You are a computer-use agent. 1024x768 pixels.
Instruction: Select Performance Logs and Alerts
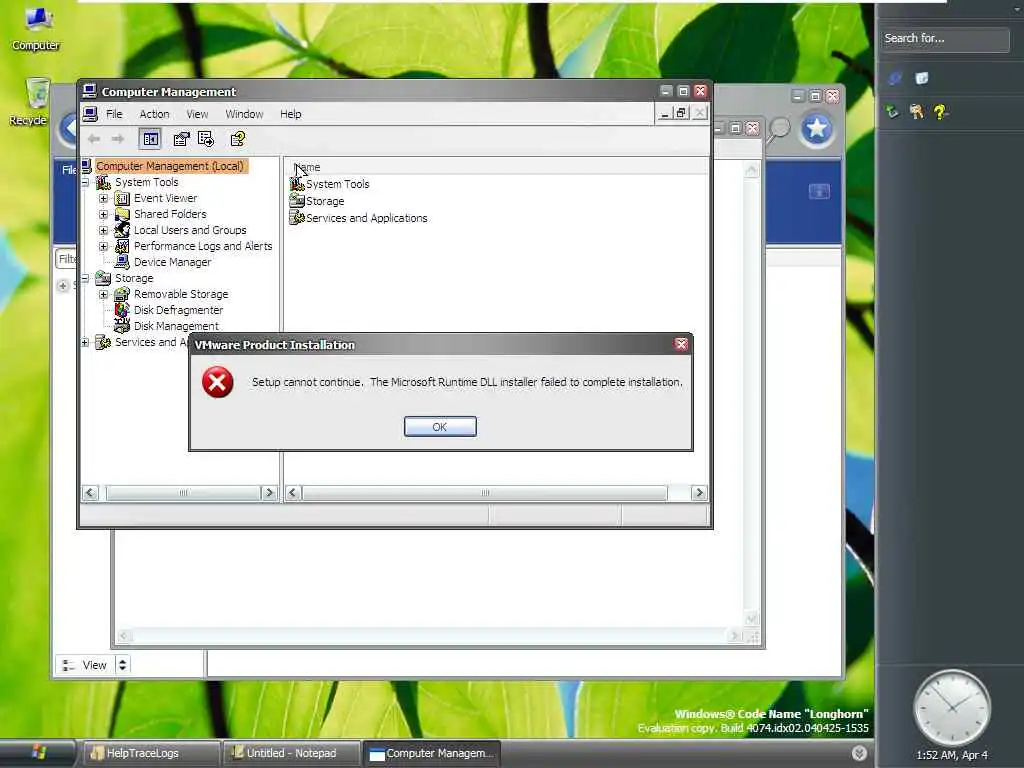(203, 246)
